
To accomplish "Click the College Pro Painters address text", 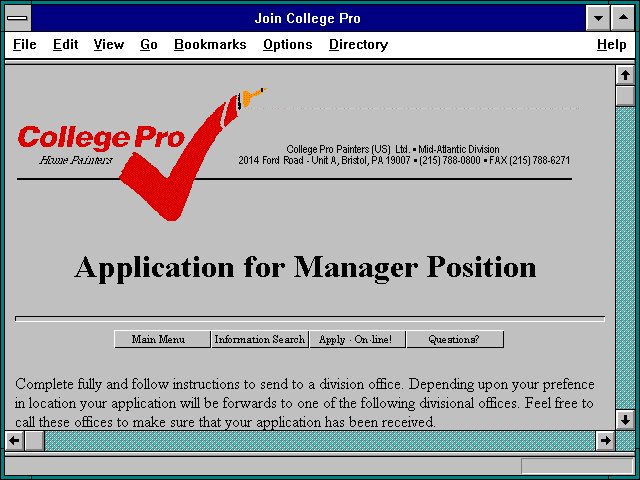I will pyautogui.click(x=404, y=155).
